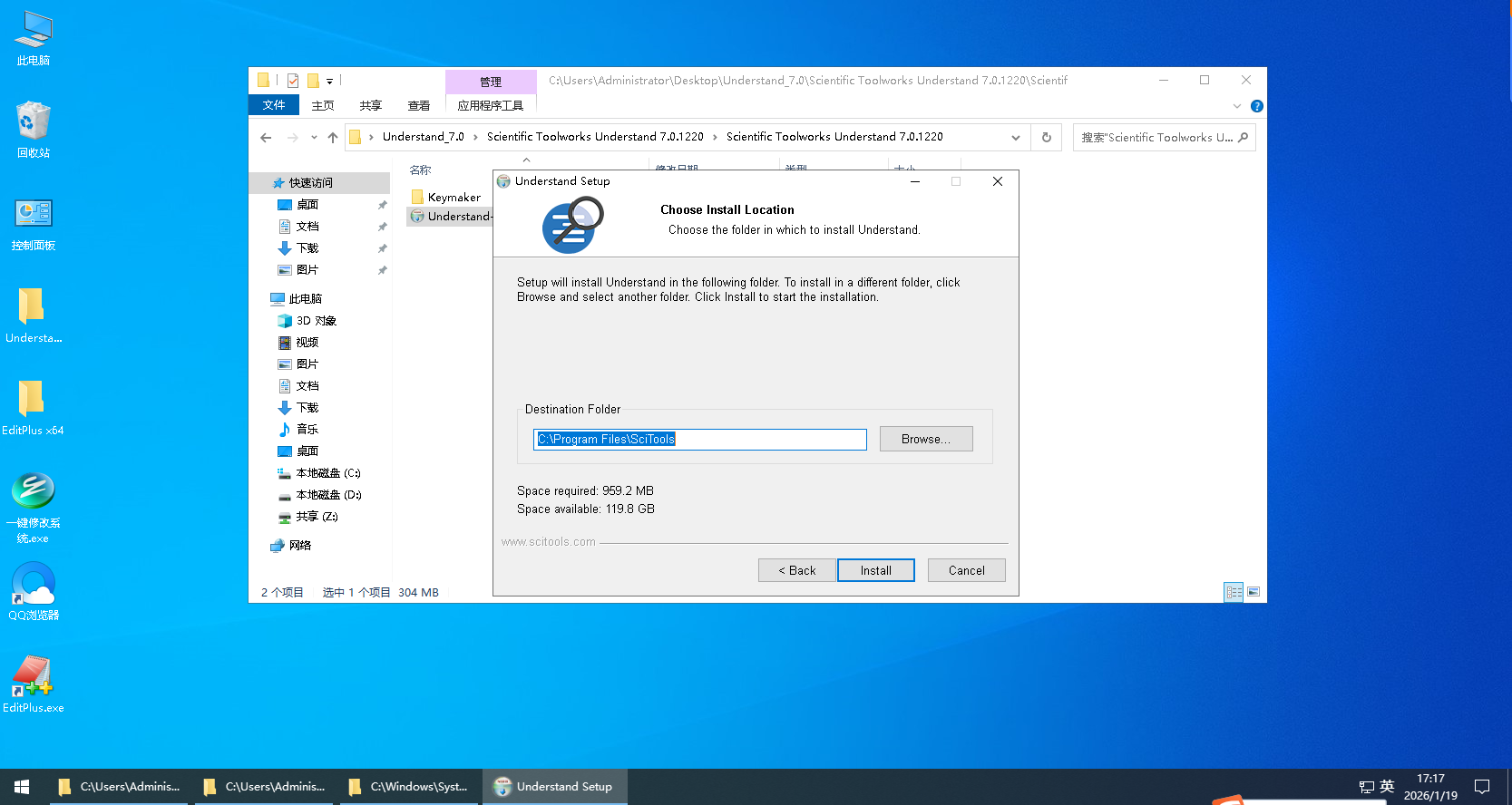This screenshot has height=805, width=1512.
Task: Switch to large icons view in Explorer
Action: [x=1253, y=592]
